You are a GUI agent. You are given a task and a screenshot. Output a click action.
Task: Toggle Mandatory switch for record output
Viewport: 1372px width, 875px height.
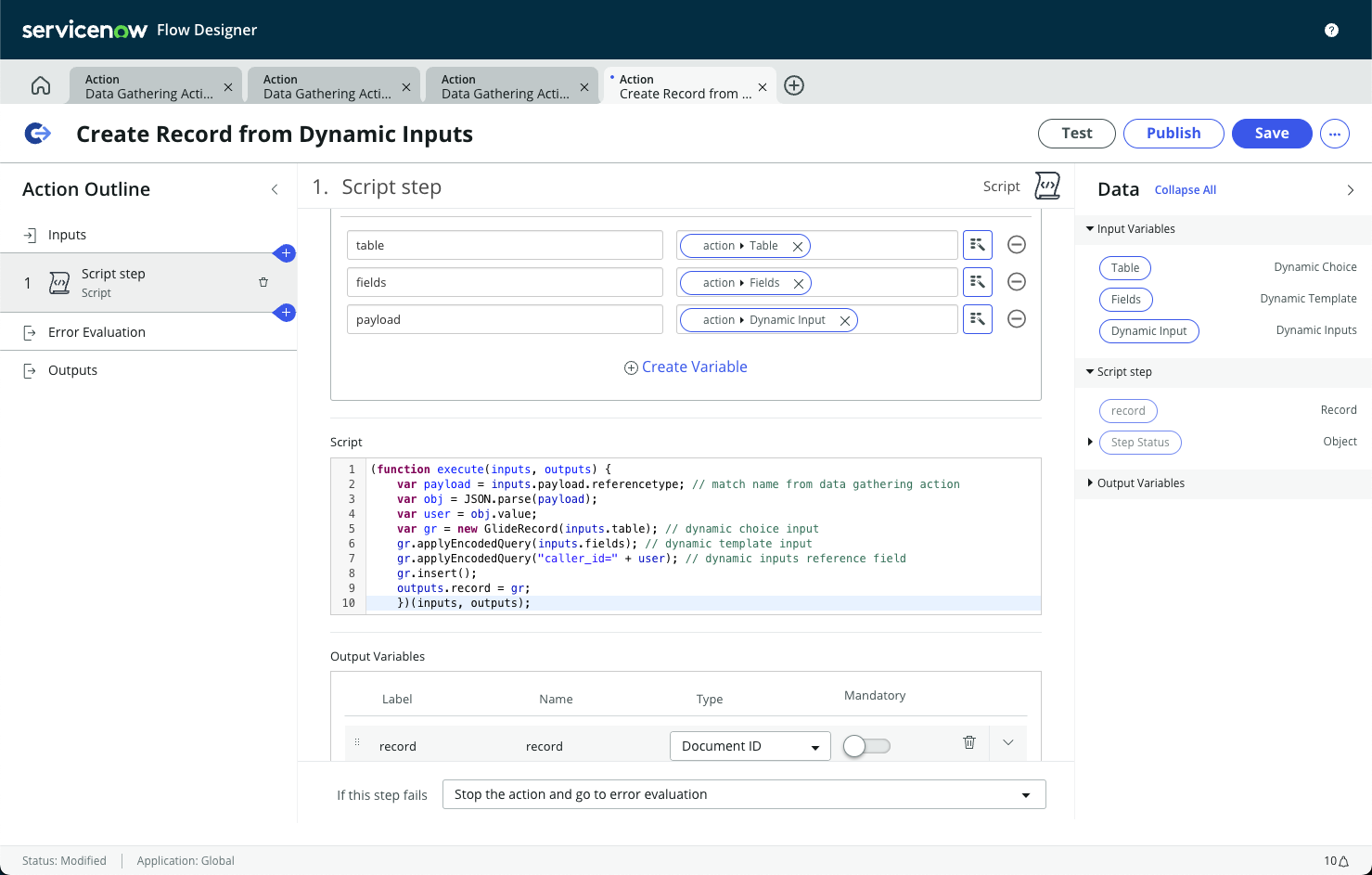(866, 746)
